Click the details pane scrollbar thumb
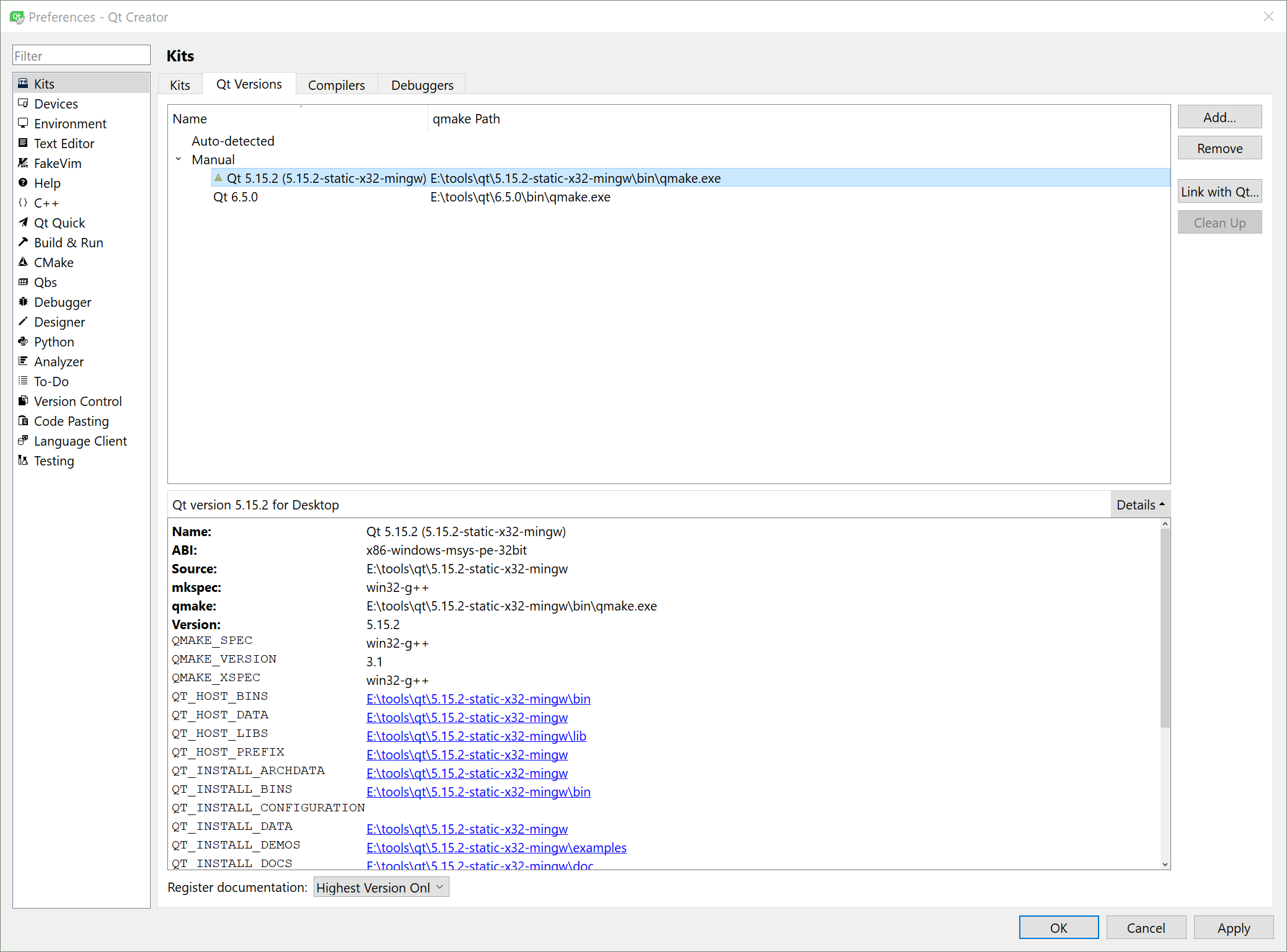The image size is (1287, 952). (x=1165, y=627)
